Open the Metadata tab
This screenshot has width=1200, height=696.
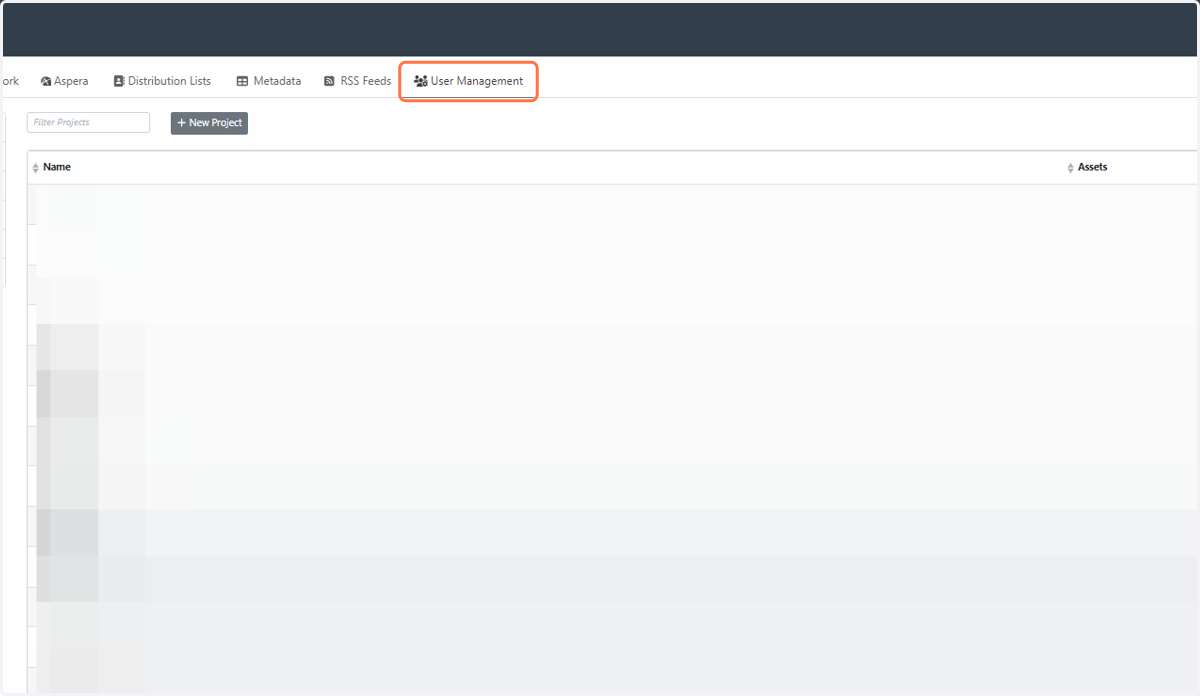pos(268,81)
